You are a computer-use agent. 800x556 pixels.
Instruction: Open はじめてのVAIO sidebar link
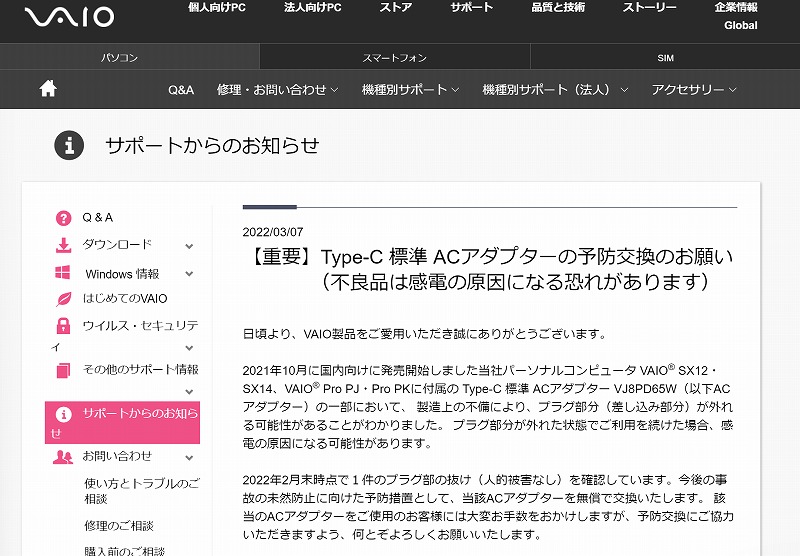(x=125, y=298)
